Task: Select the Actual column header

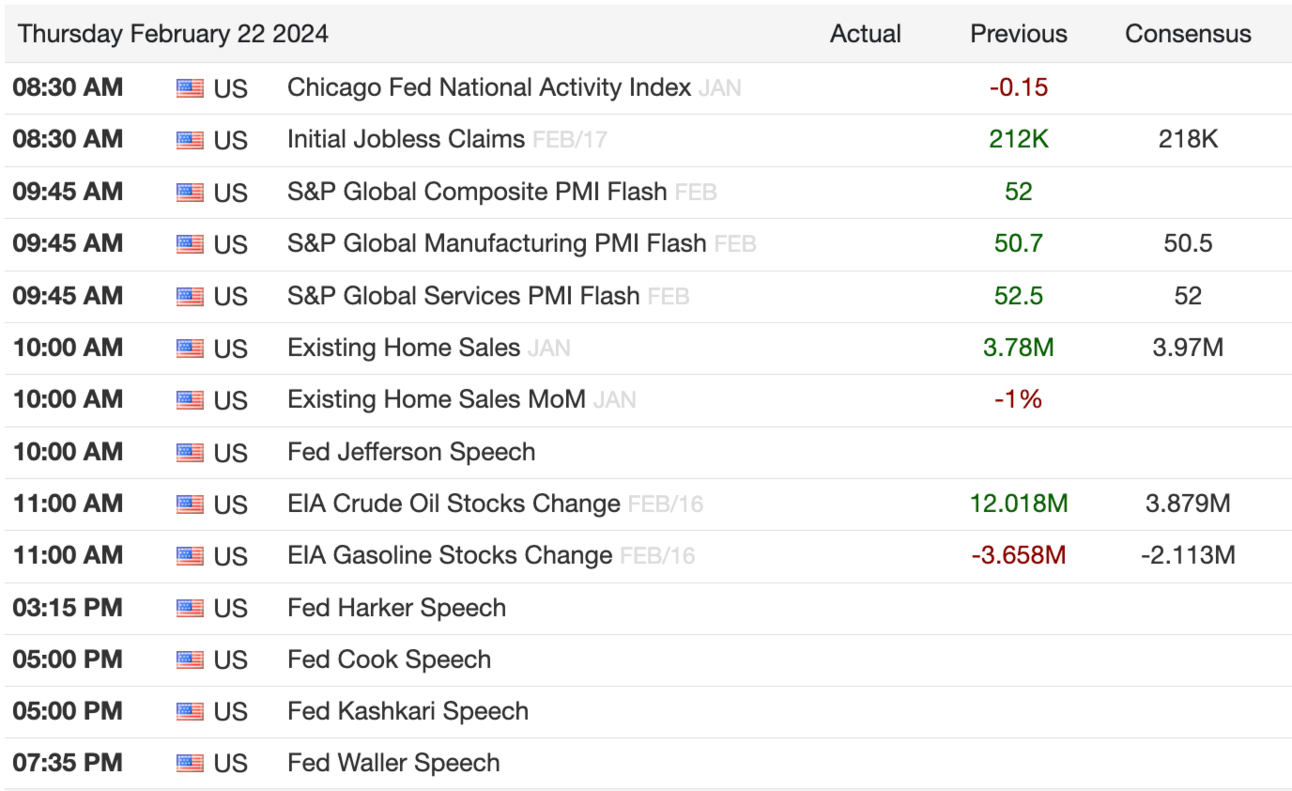Action: (x=865, y=34)
